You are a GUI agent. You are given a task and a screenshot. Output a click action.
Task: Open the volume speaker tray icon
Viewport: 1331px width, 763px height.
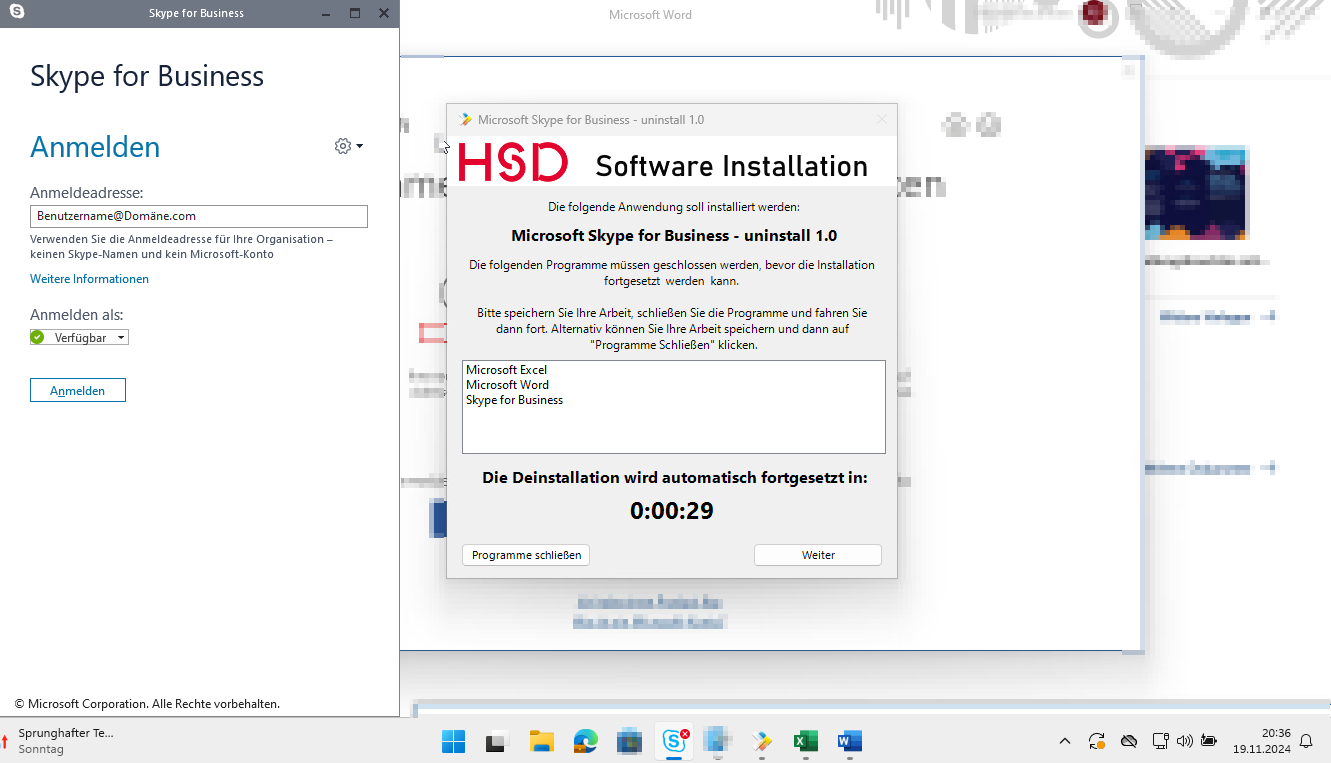pos(1185,742)
